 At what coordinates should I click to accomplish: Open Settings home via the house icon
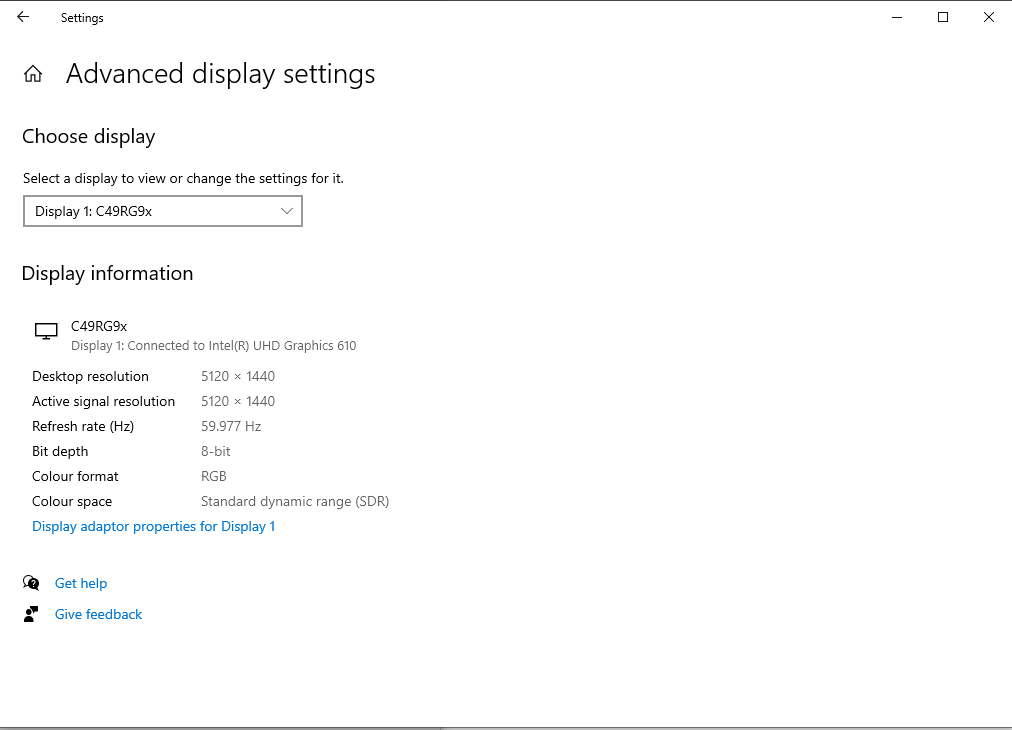pos(33,73)
